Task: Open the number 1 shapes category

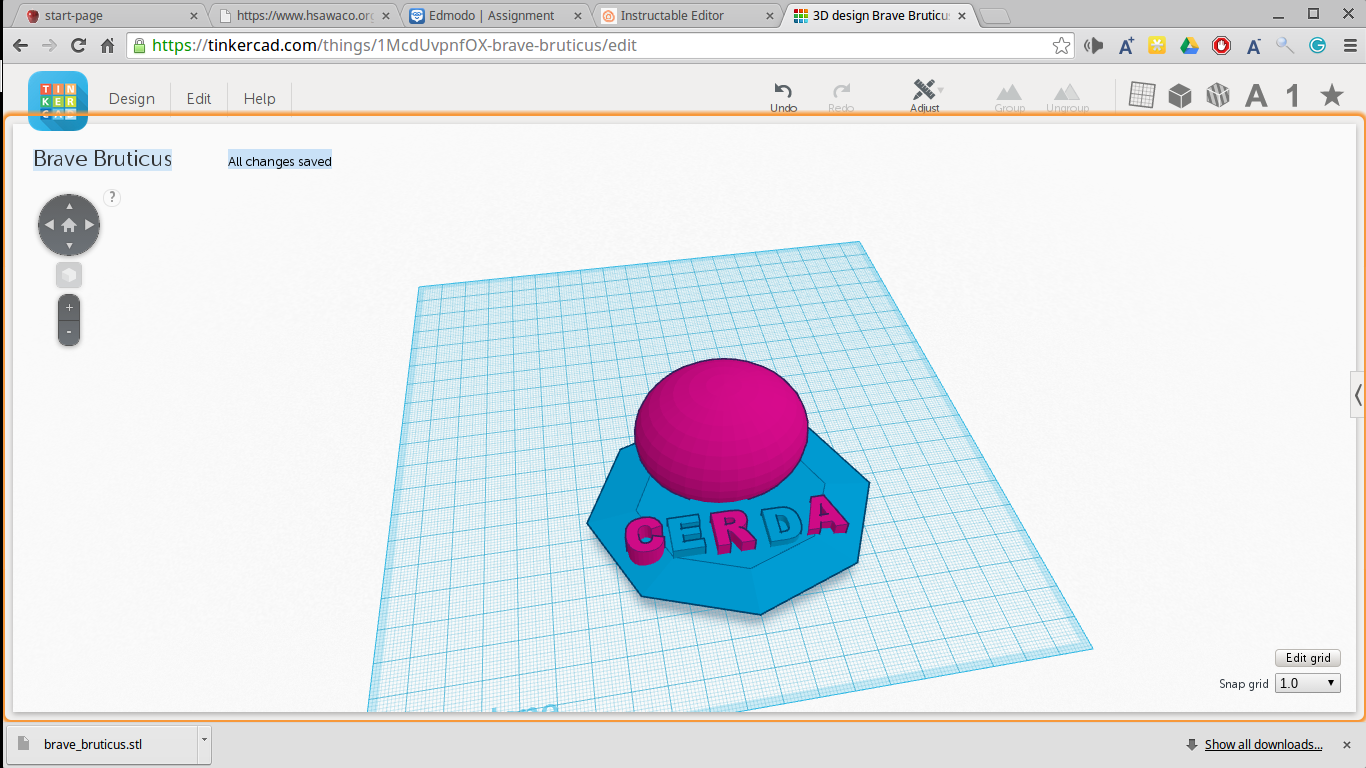Action: tap(1293, 96)
